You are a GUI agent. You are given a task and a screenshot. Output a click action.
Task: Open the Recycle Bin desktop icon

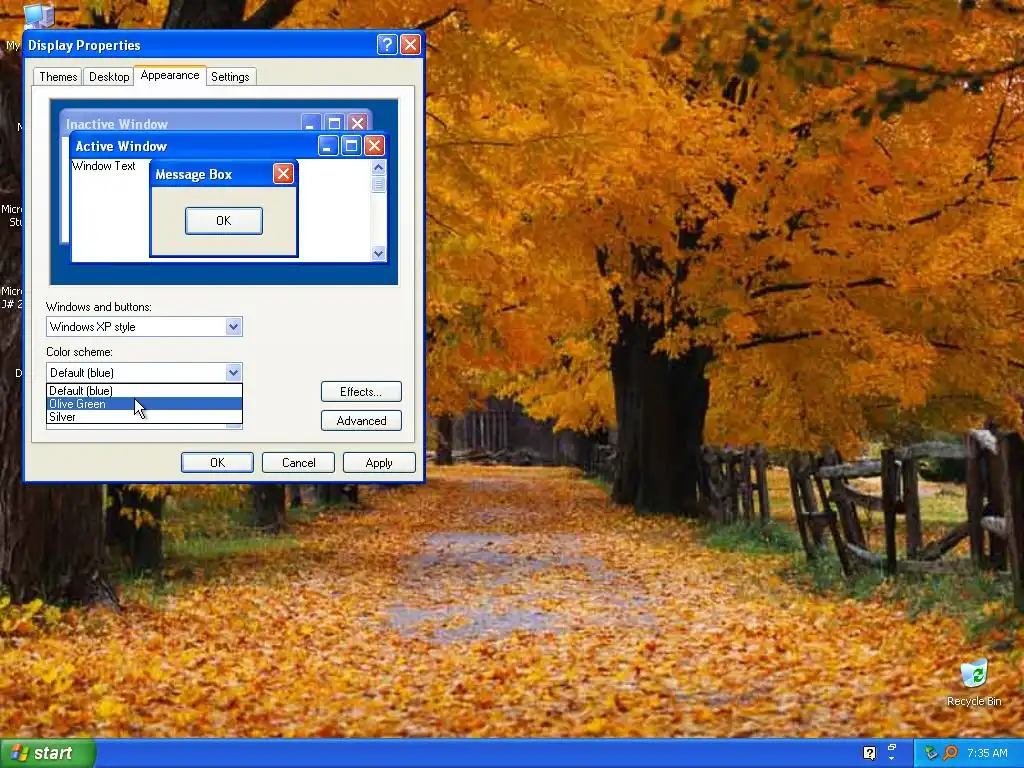[974, 682]
